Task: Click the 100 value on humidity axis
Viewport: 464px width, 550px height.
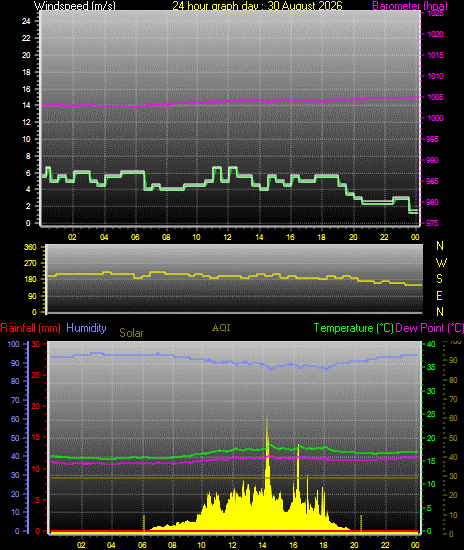Action: point(13,344)
